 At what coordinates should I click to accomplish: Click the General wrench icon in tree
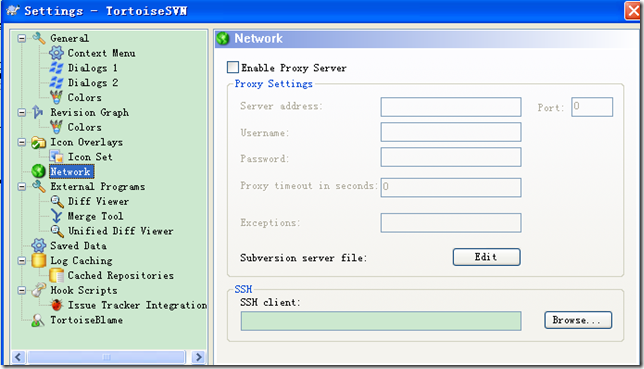pos(39,38)
